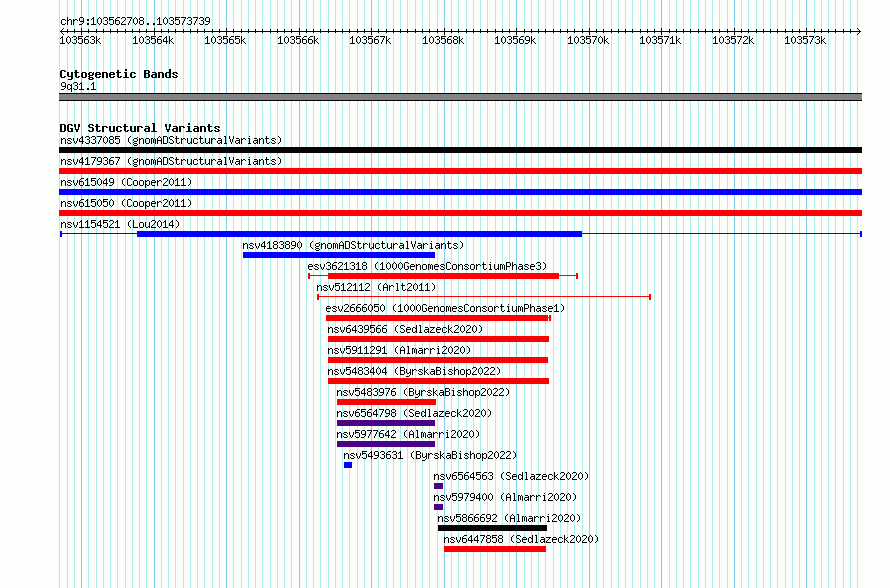This screenshot has height=588, width=890.
Task: Click the nsv5866692 black variant bar
Action: pyautogui.click(x=492, y=528)
